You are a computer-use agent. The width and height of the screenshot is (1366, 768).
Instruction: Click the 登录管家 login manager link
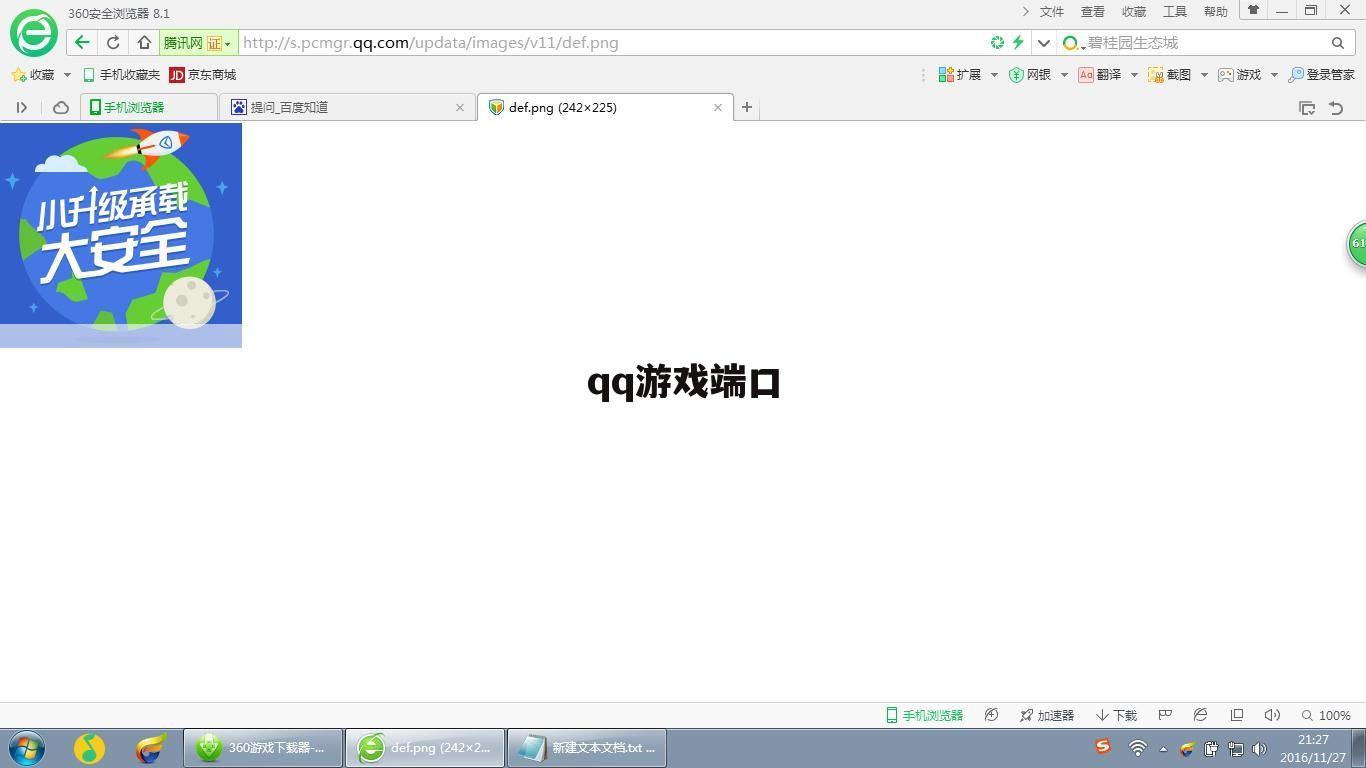point(1322,75)
